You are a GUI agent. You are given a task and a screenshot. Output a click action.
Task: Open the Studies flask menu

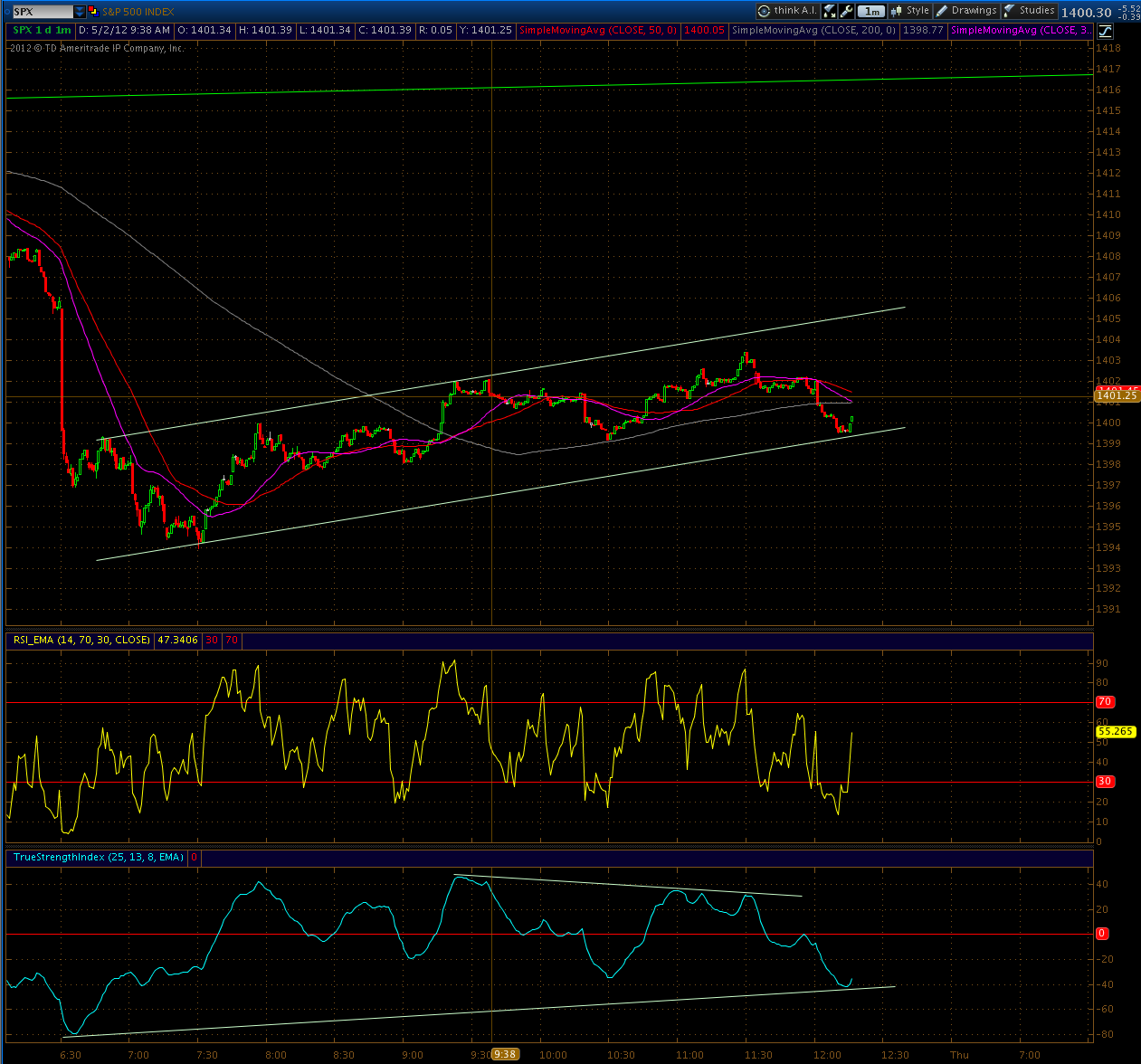[1029, 11]
